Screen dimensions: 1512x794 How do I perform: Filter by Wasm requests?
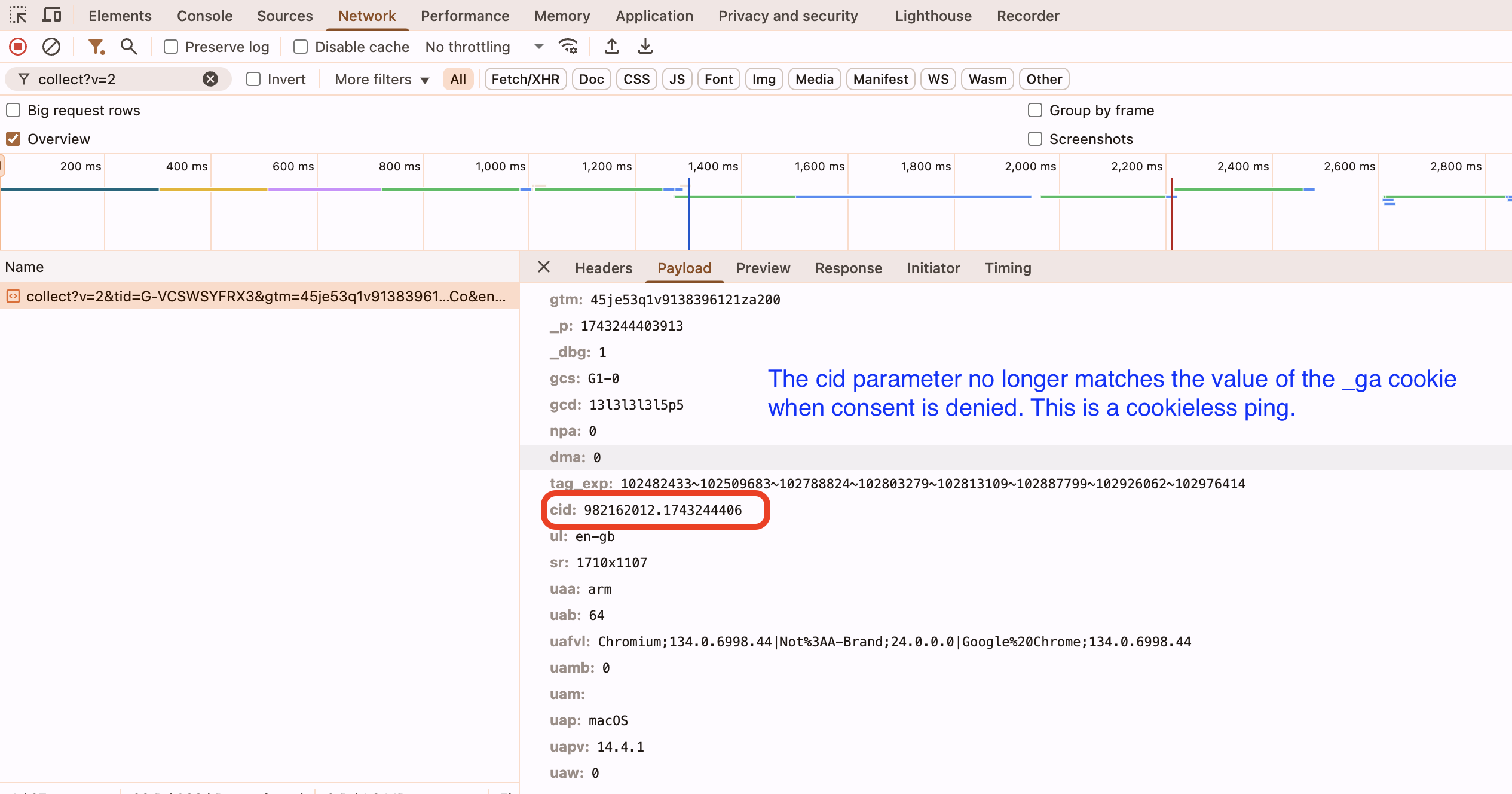coord(987,79)
